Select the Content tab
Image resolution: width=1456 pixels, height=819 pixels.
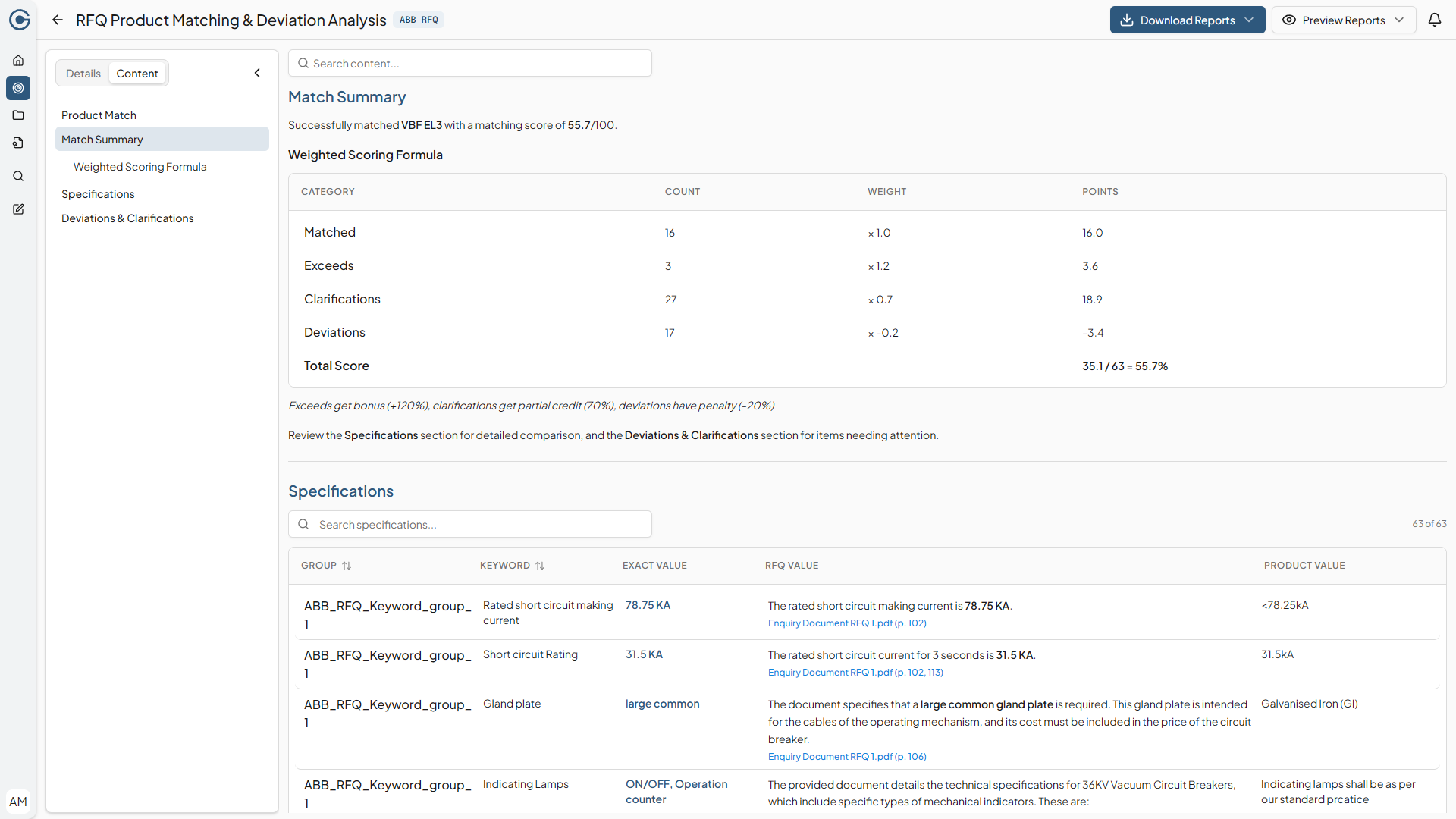point(137,74)
